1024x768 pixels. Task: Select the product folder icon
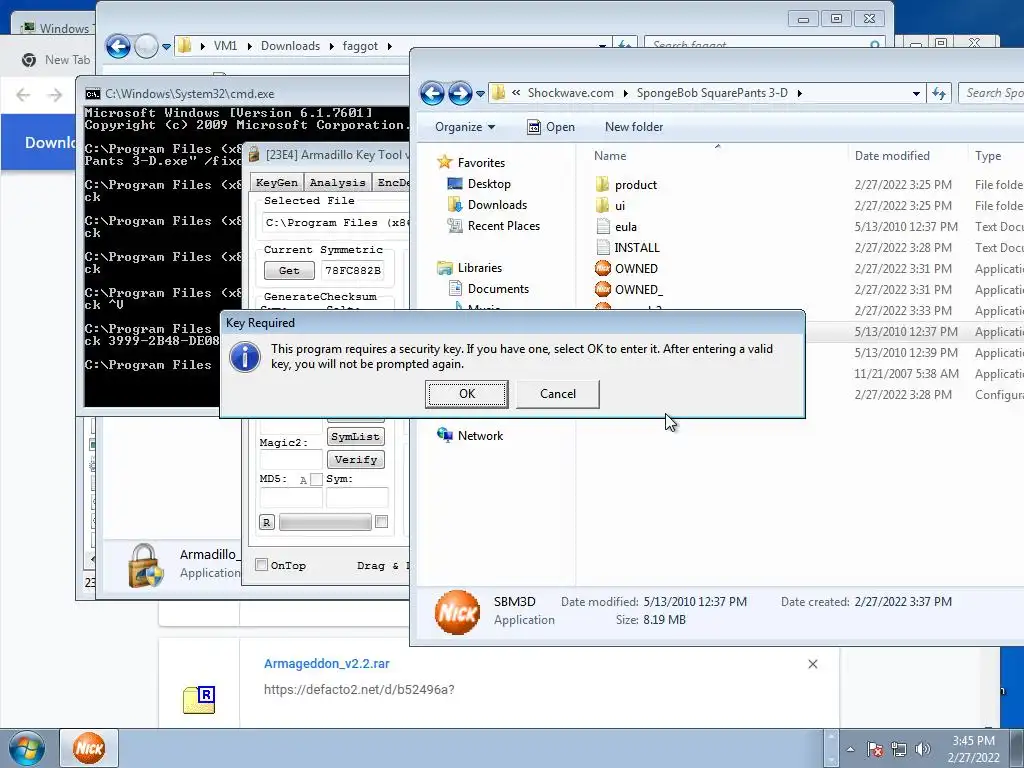tap(602, 184)
